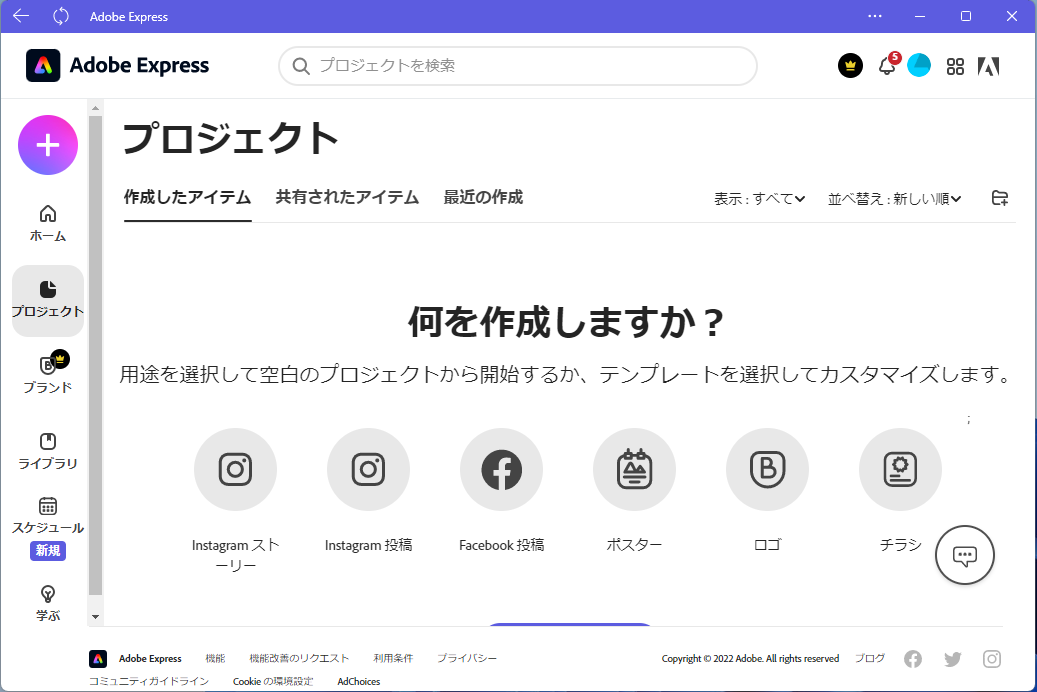The height and width of the screenshot is (692, 1037).
Task: Open 学ぶ in sidebar
Action: (x=48, y=603)
